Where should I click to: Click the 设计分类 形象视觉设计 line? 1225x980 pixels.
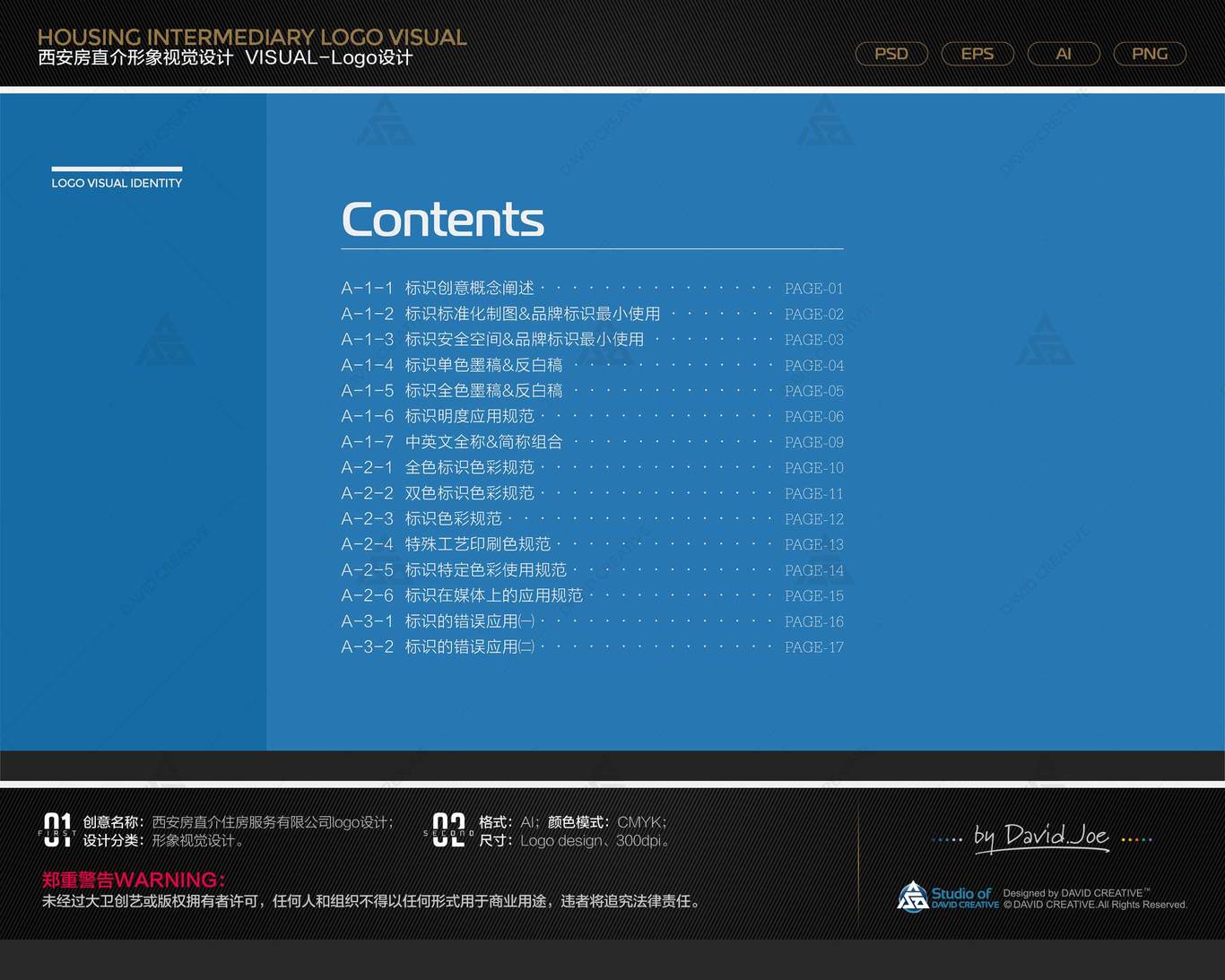click(163, 841)
